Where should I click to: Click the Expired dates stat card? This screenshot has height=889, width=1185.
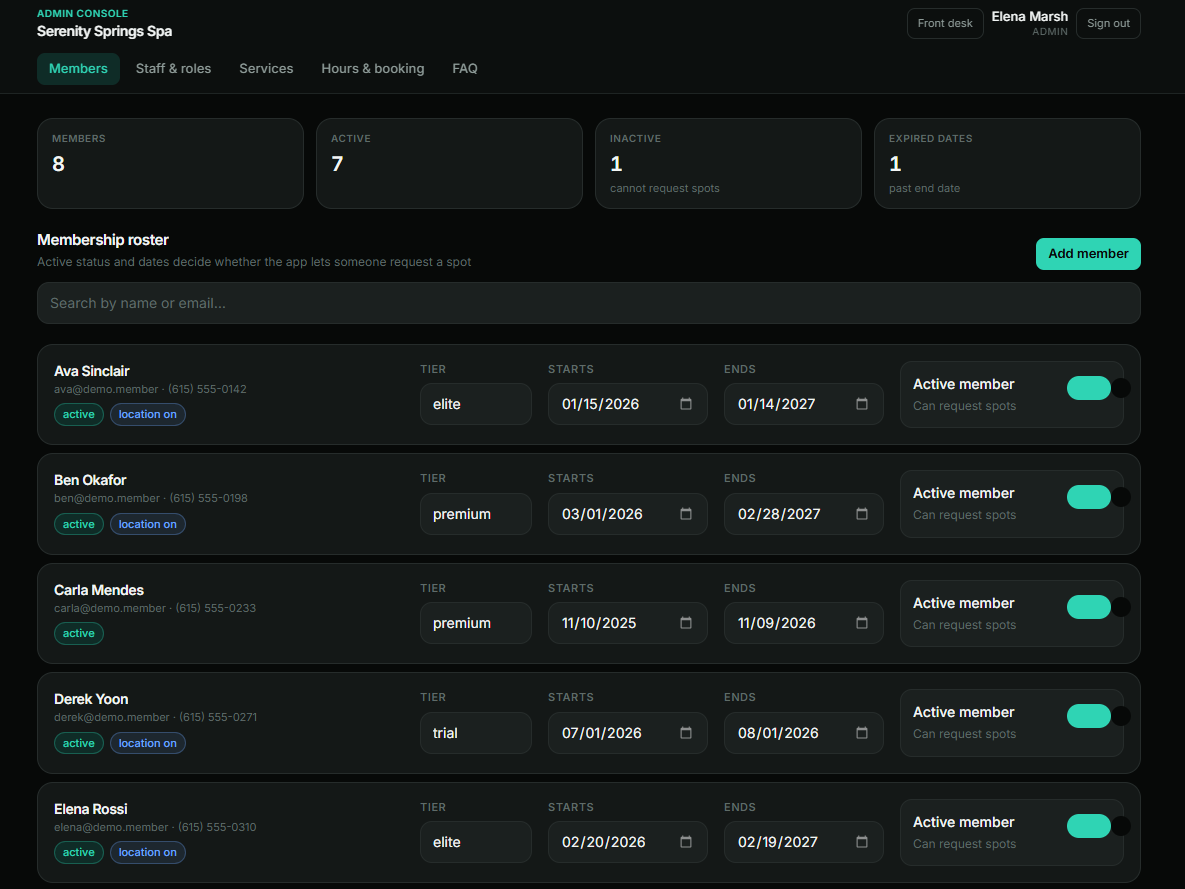pyautogui.click(x=1007, y=163)
